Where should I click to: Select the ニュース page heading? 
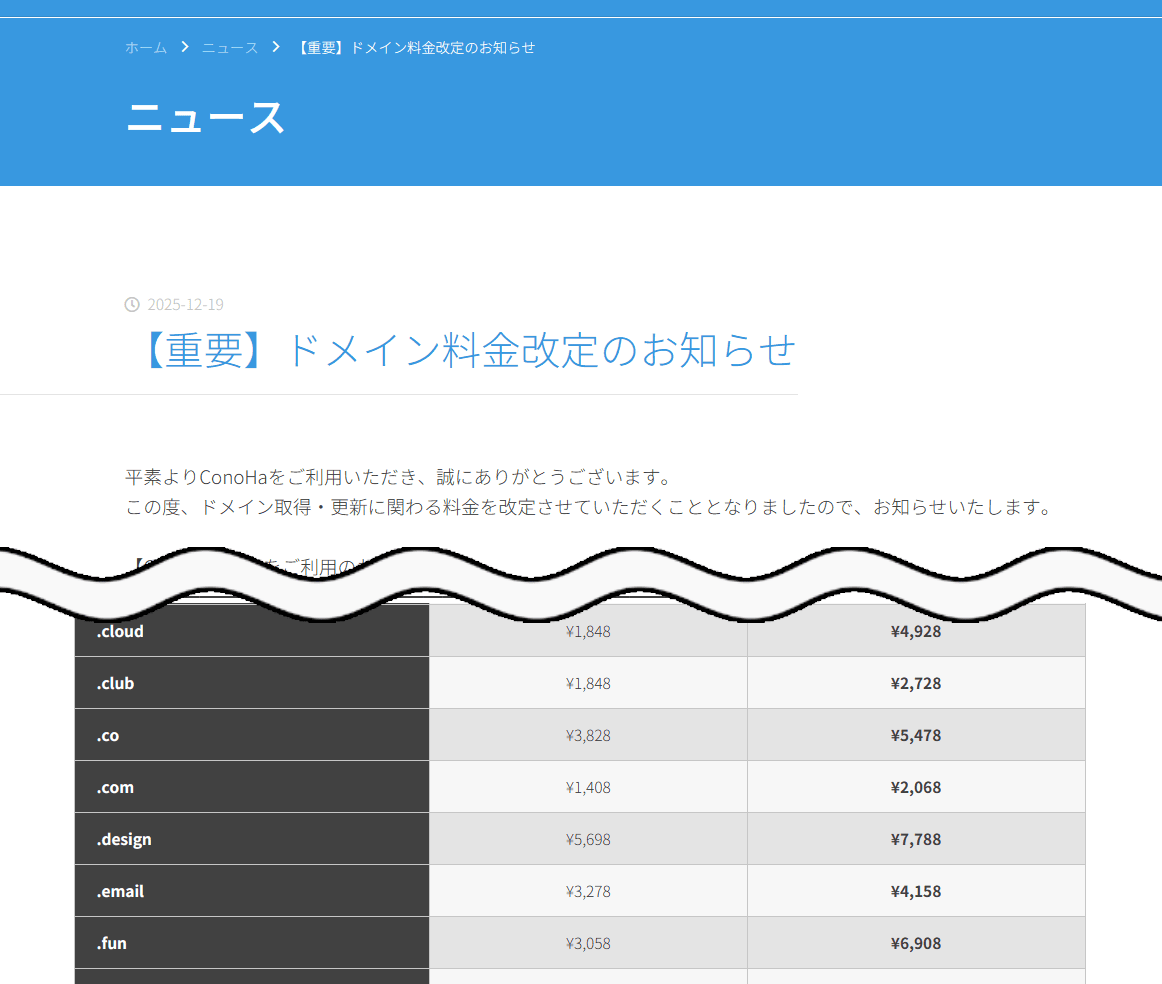tap(204, 118)
